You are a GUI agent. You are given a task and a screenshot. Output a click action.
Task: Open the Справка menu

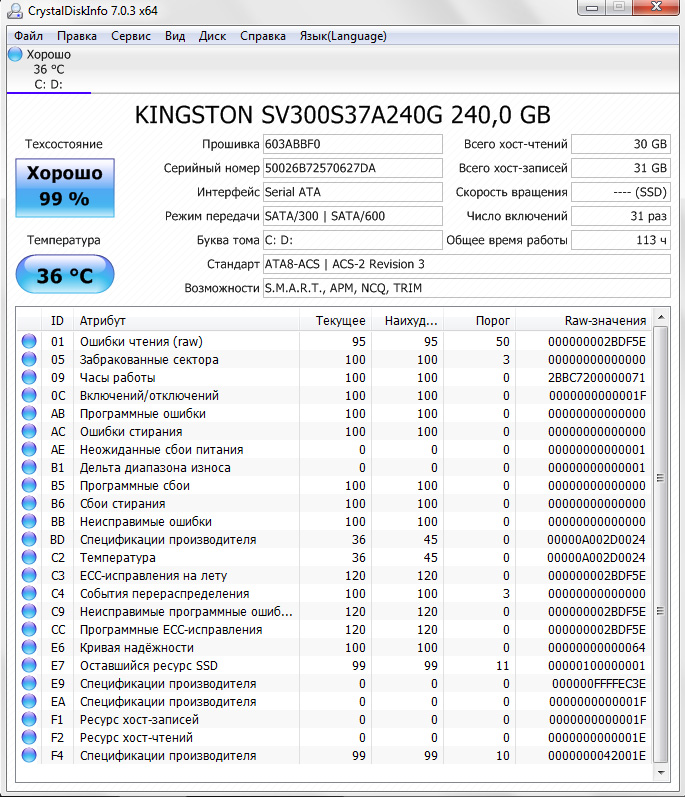(263, 36)
